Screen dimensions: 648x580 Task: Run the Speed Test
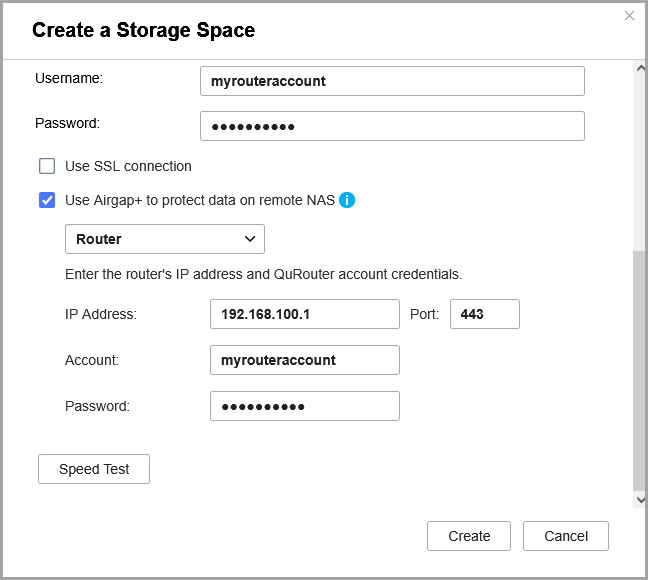[x=94, y=469]
